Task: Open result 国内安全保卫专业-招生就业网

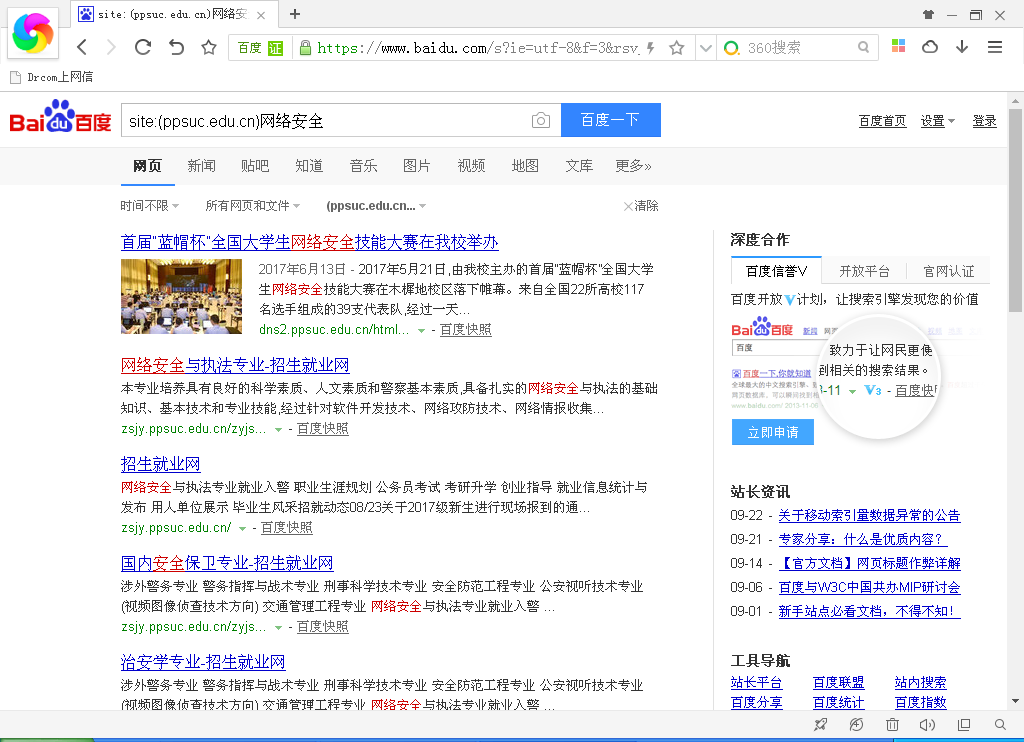Action: (x=227, y=563)
